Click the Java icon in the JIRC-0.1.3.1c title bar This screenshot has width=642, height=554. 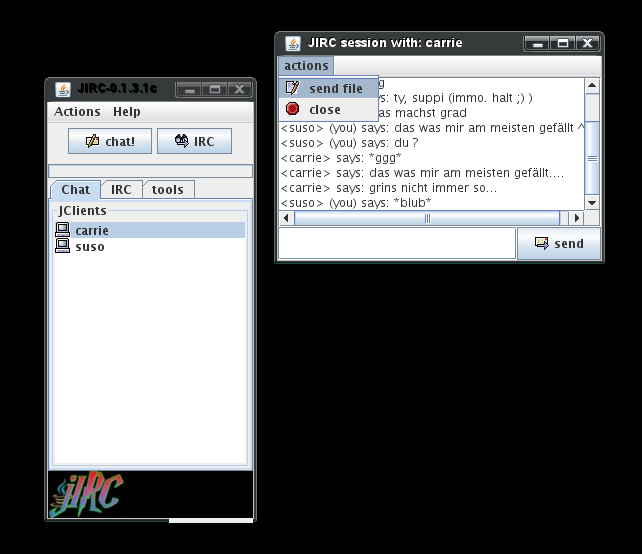click(x=63, y=89)
